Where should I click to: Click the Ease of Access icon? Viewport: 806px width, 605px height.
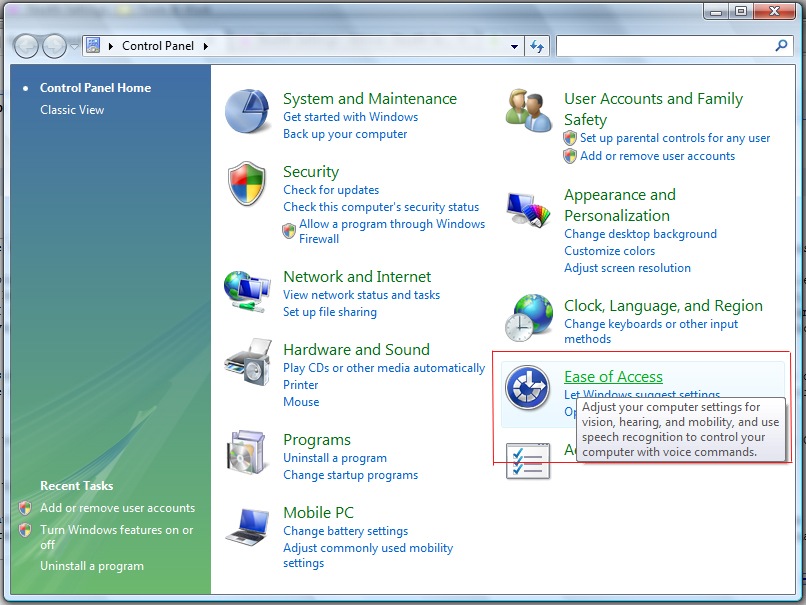coord(528,388)
